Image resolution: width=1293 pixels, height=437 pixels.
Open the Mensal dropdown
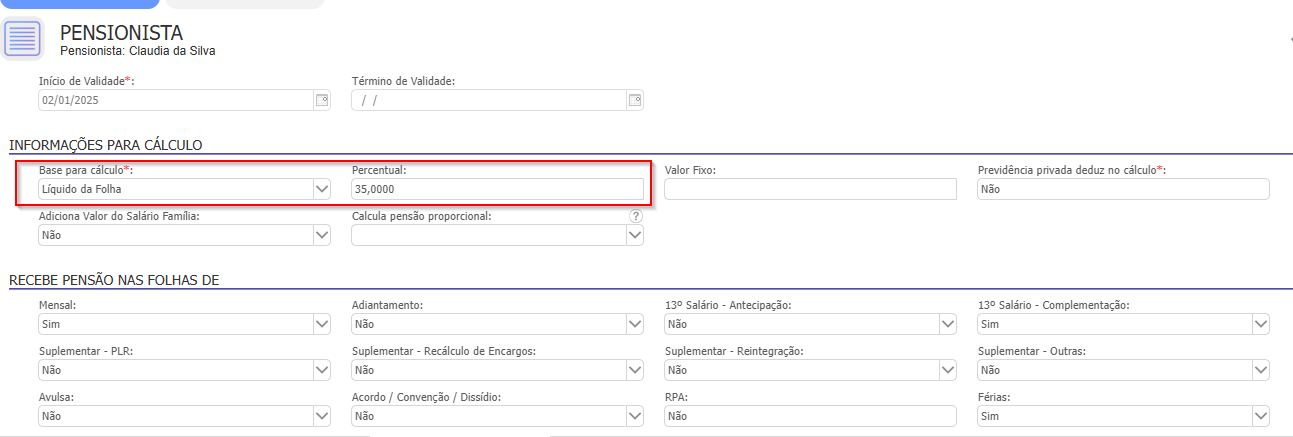[x=322, y=324]
